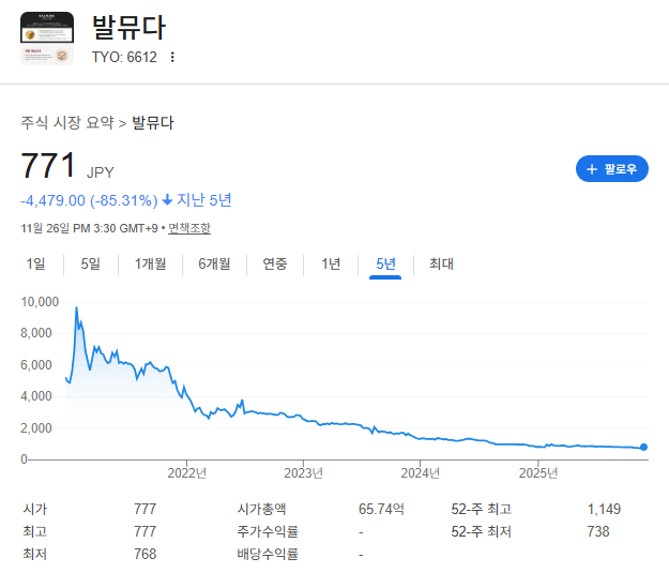Screen dimensions: 669x573
Task: Select the 1년 time range tab
Action: point(331,264)
